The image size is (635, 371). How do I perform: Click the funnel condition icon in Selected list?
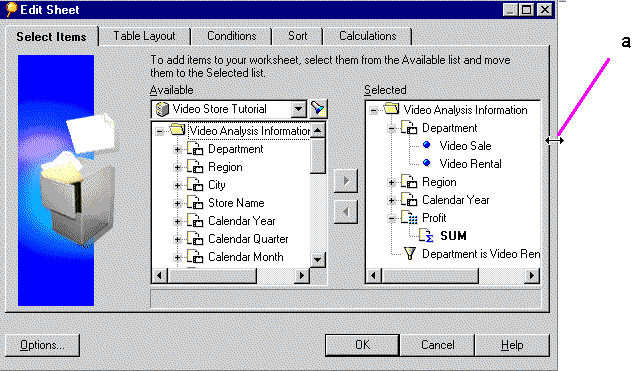click(410, 254)
